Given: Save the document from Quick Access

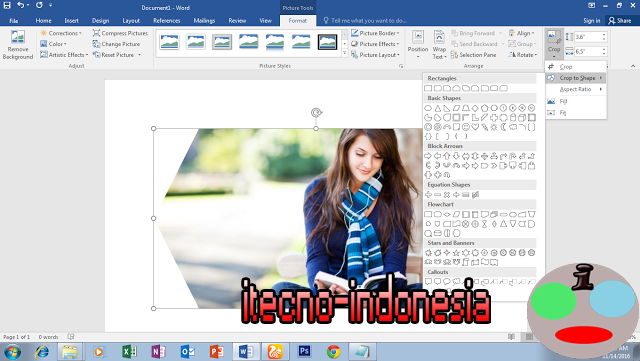Looking at the screenshot, I should [7, 5].
